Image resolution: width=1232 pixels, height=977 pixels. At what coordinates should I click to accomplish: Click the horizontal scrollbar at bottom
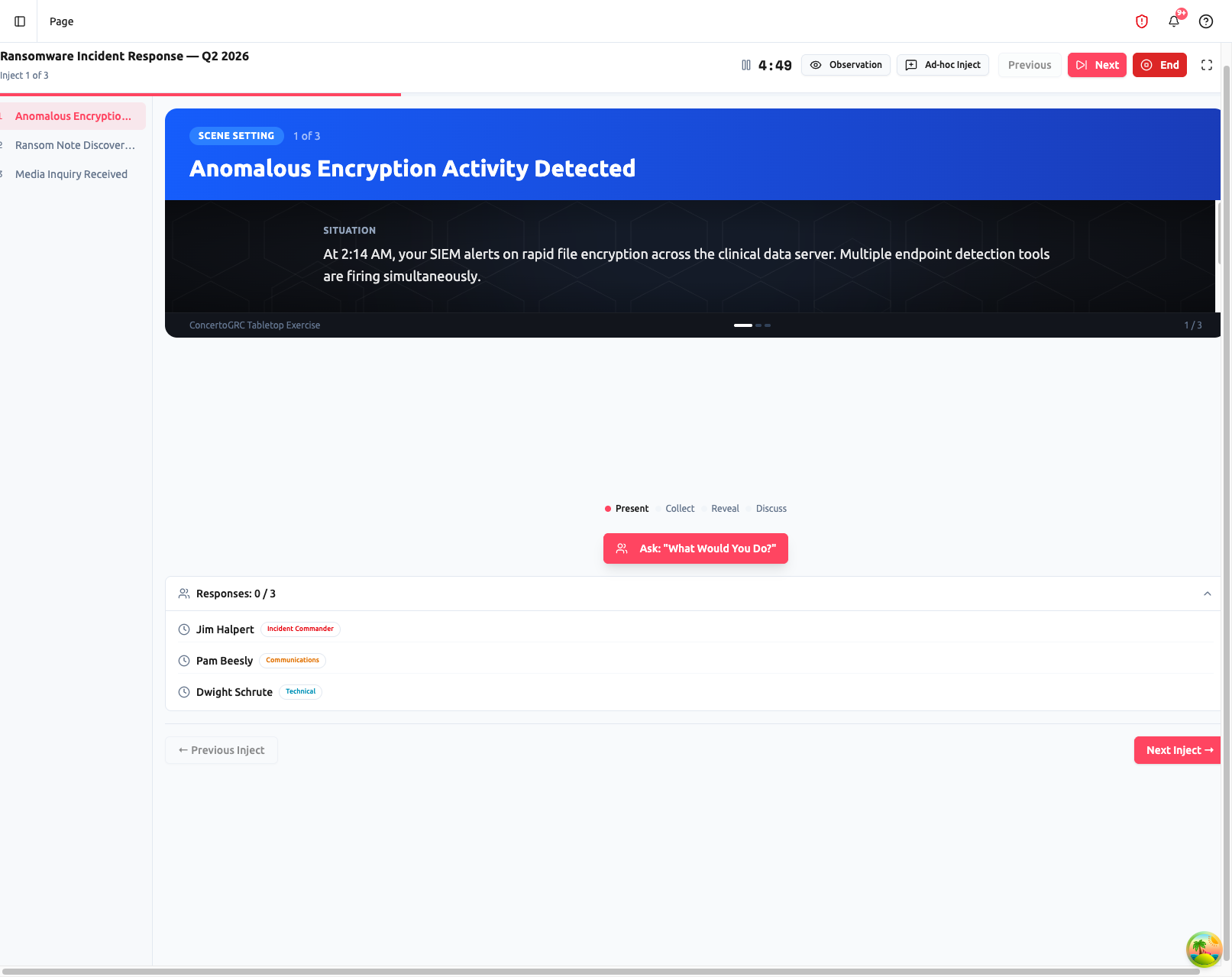pyautogui.click(x=600, y=972)
